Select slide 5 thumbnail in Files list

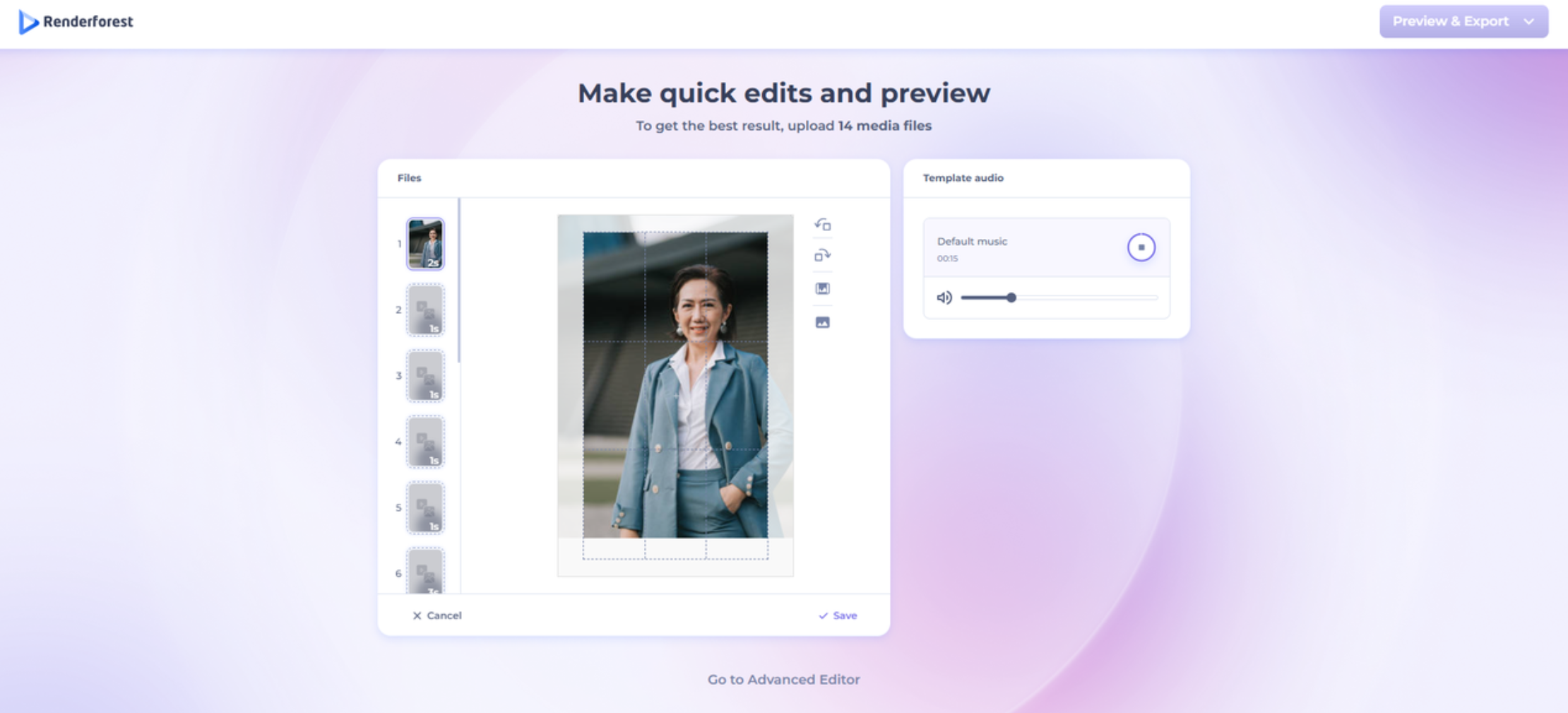click(425, 507)
